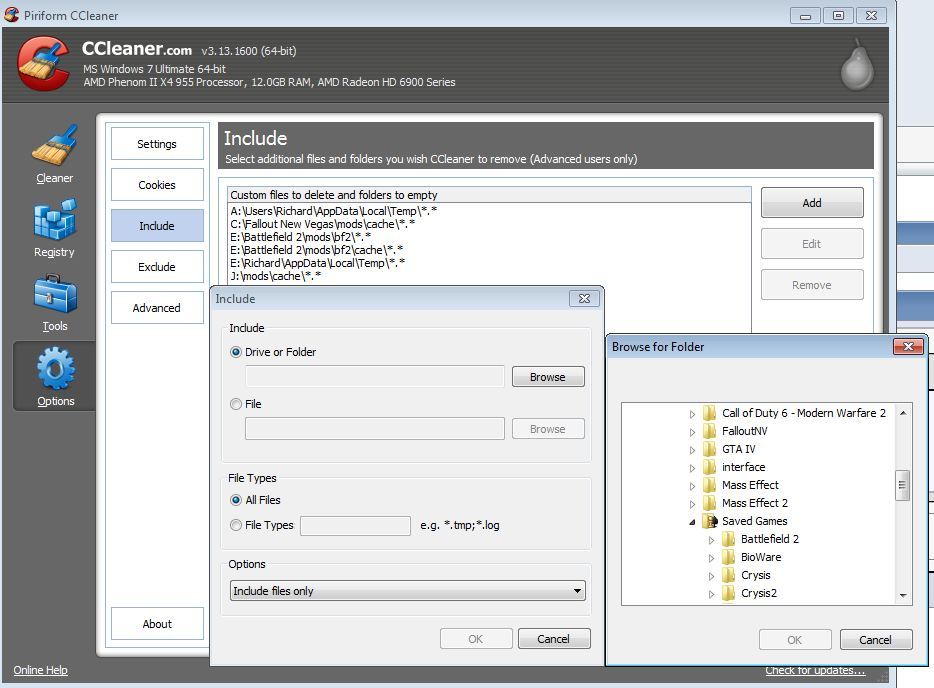Screen dimensions: 934x688
Task: Open the Registry section icon
Action: coord(54,222)
